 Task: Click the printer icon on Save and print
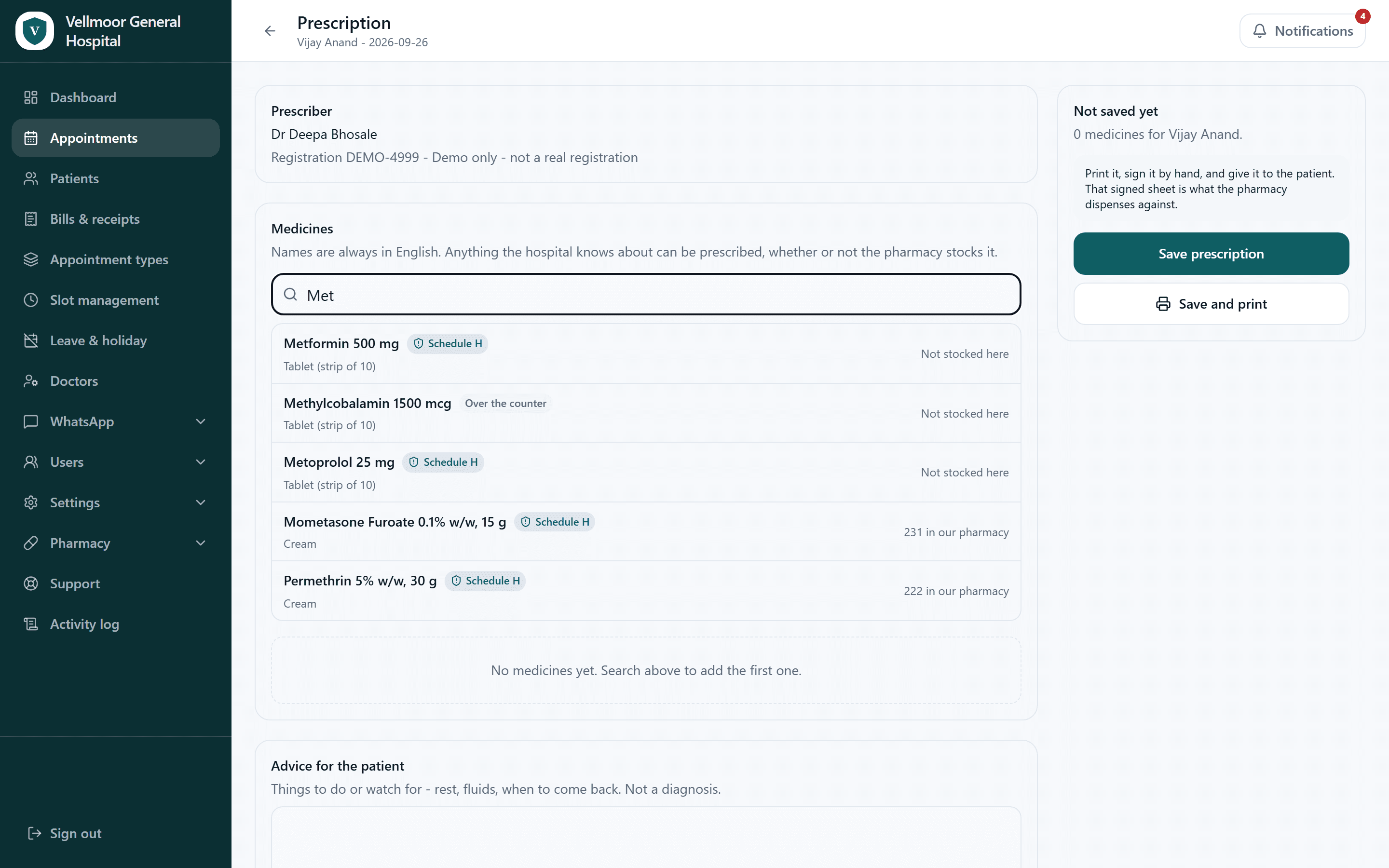coord(1163,304)
